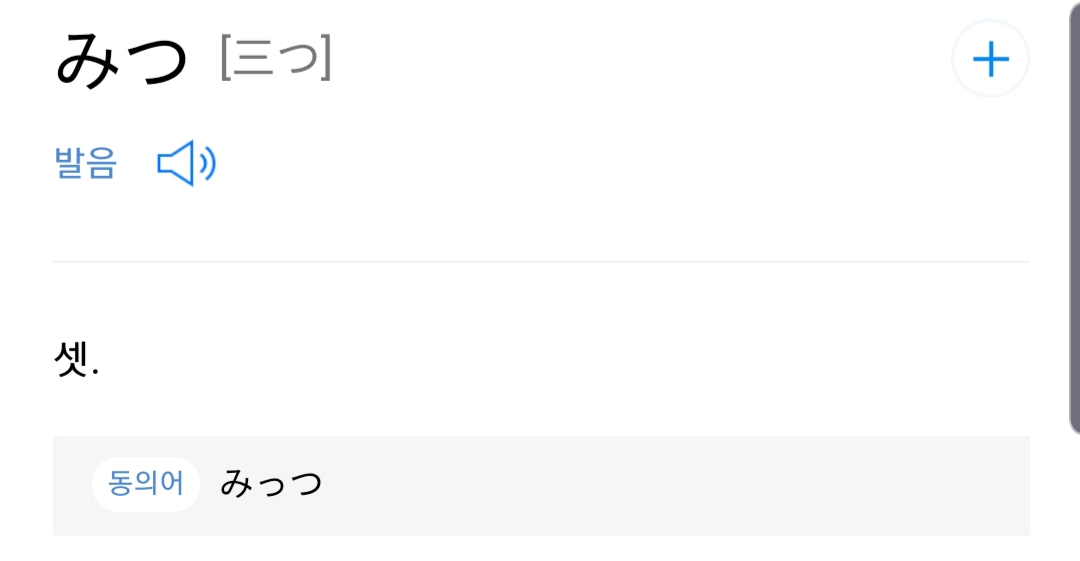Click the 발음 pronunciation label
This screenshot has height=561, width=1080.
tap(85, 163)
